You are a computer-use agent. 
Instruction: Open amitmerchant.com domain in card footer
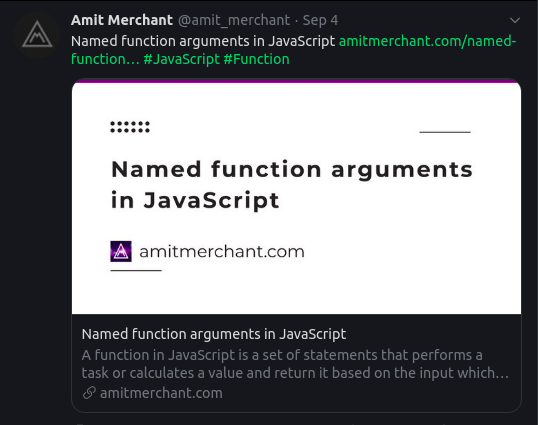click(161, 393)
